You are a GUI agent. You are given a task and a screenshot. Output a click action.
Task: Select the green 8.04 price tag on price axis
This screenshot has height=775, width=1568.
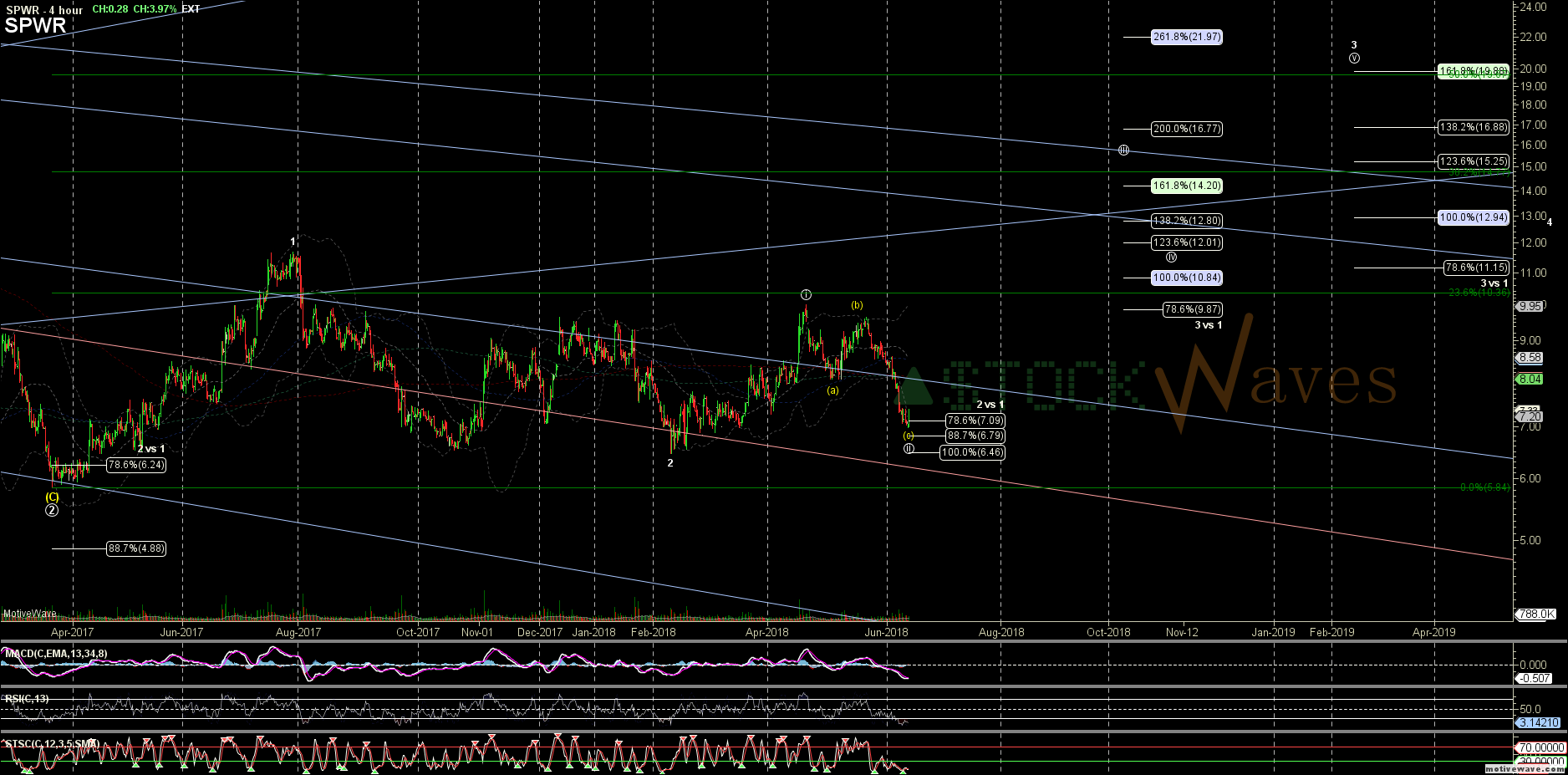click(x=1530, y=379)
